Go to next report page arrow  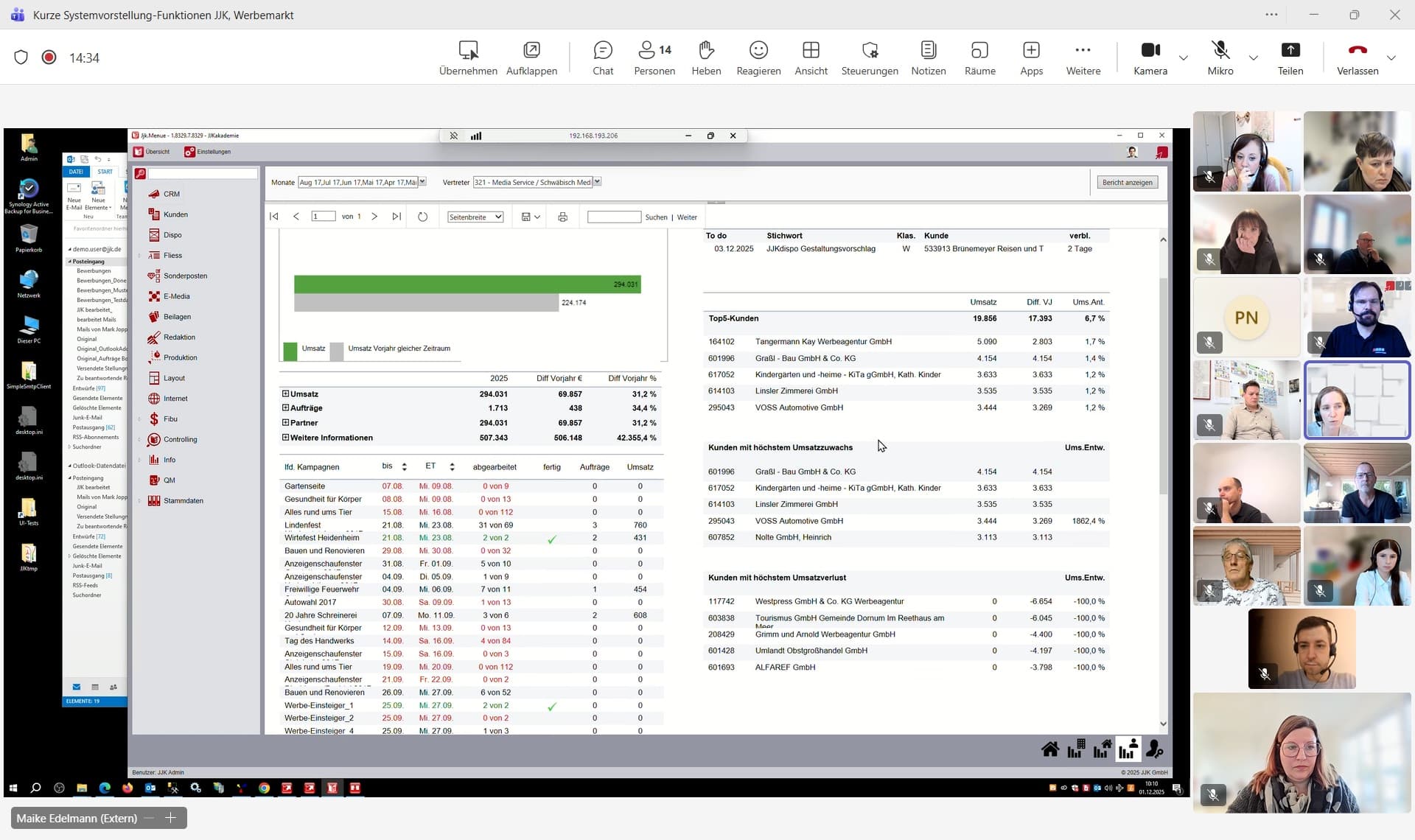[374, 217]
